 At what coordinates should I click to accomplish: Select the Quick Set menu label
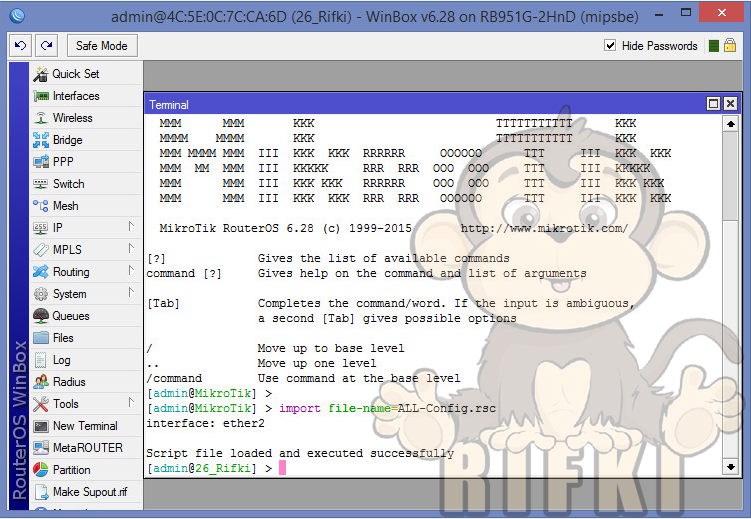[76, 74]
